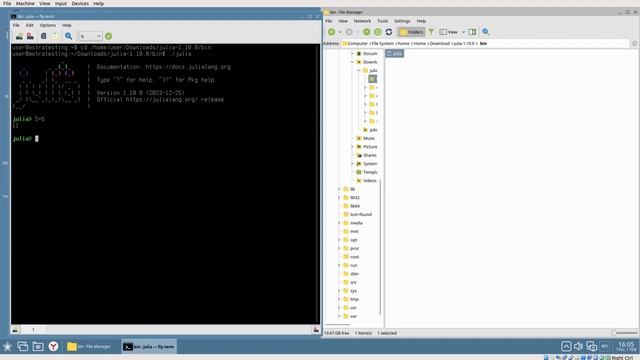The height and width of the screenshot is (360, 640).
Task: Click the close tab icon in Fly-term toolbar
Action: click(x=30, y=36)
